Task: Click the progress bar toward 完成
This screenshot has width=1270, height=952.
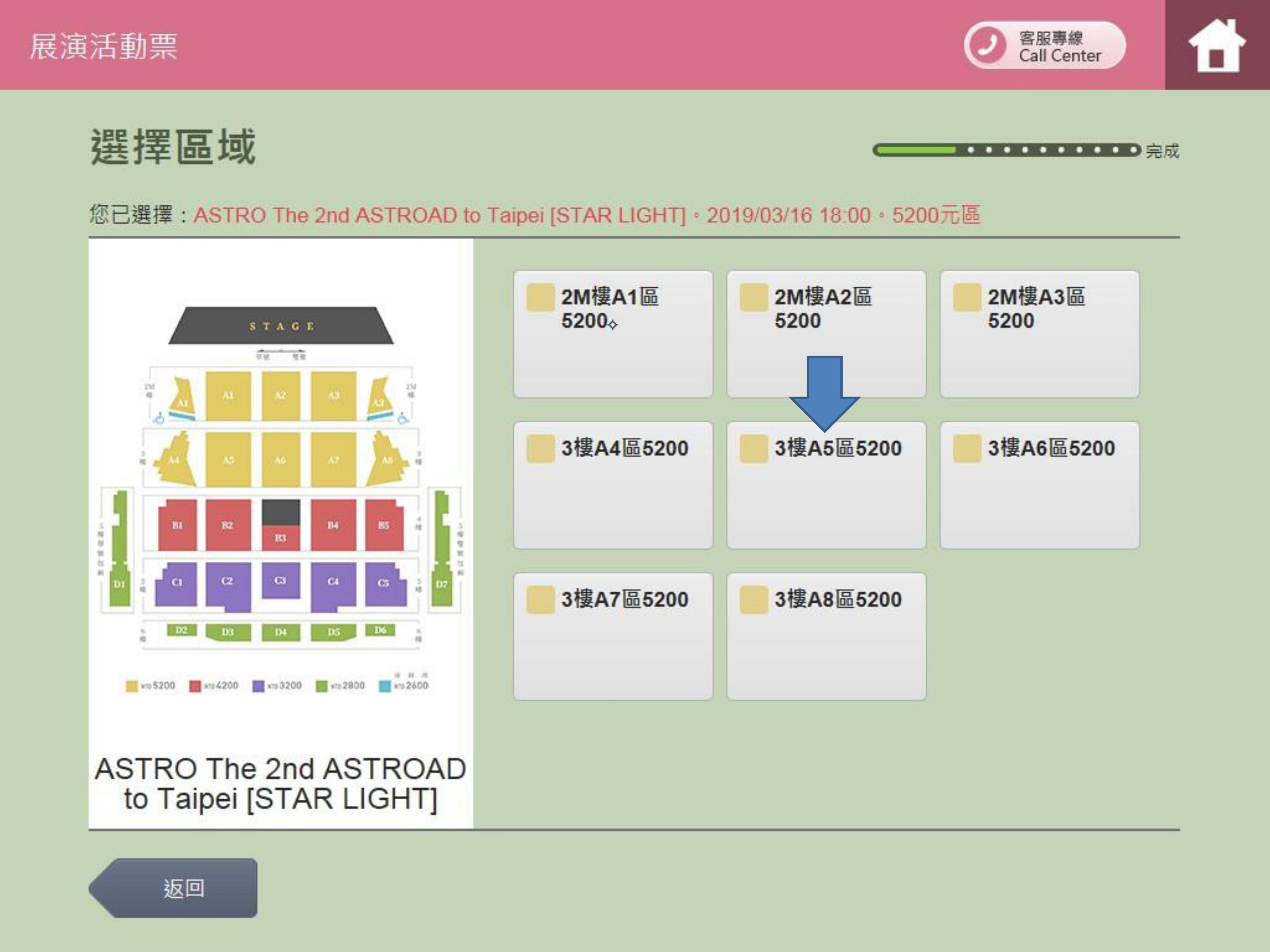Action: pos(1007,150)
